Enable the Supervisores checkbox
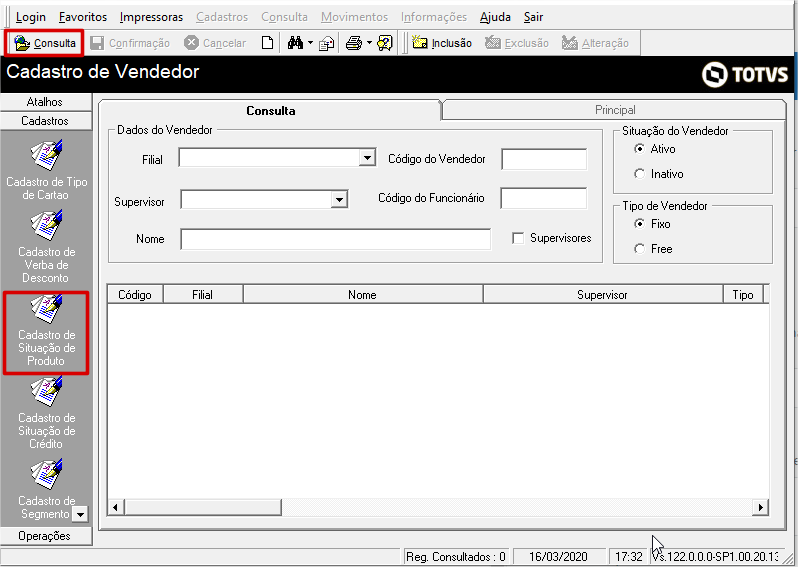The width and height of the screenshot is (798, 567). pyautogui.click(x=518, y=238)
